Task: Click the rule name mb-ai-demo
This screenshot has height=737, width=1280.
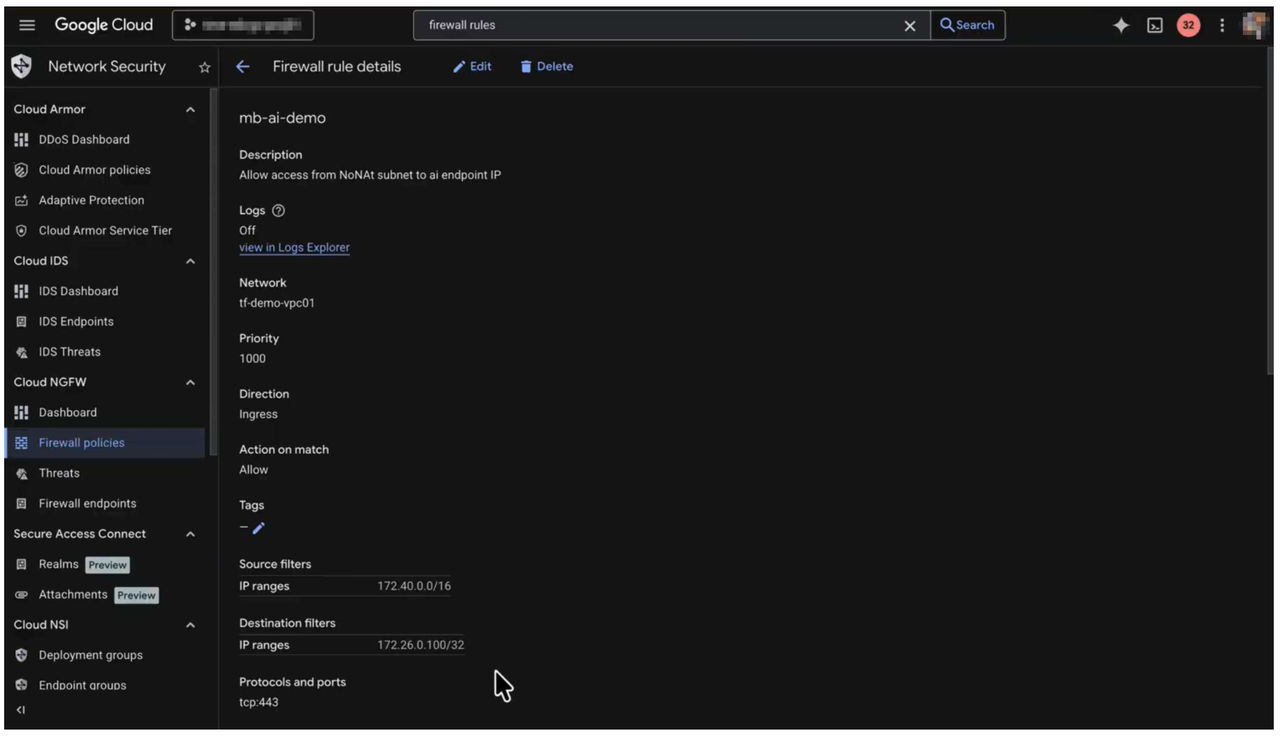Action: (282, 118)
